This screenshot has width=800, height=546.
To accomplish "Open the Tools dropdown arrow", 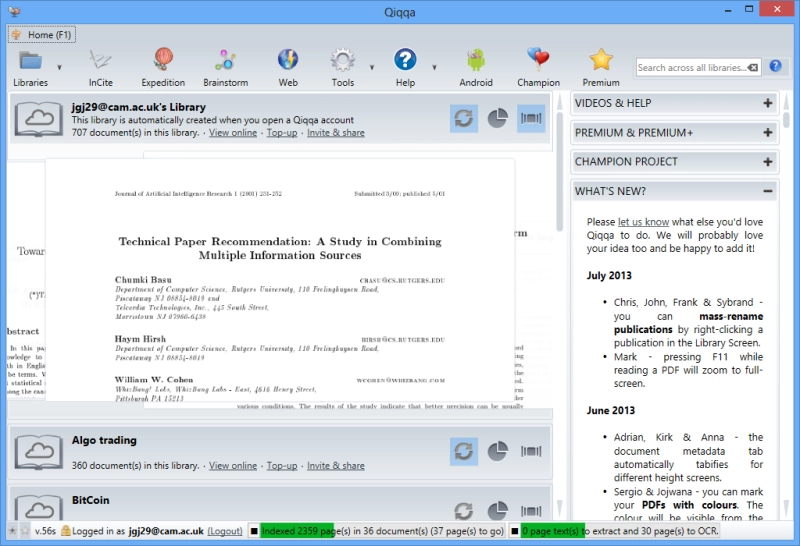I will (x=372, y=67).
